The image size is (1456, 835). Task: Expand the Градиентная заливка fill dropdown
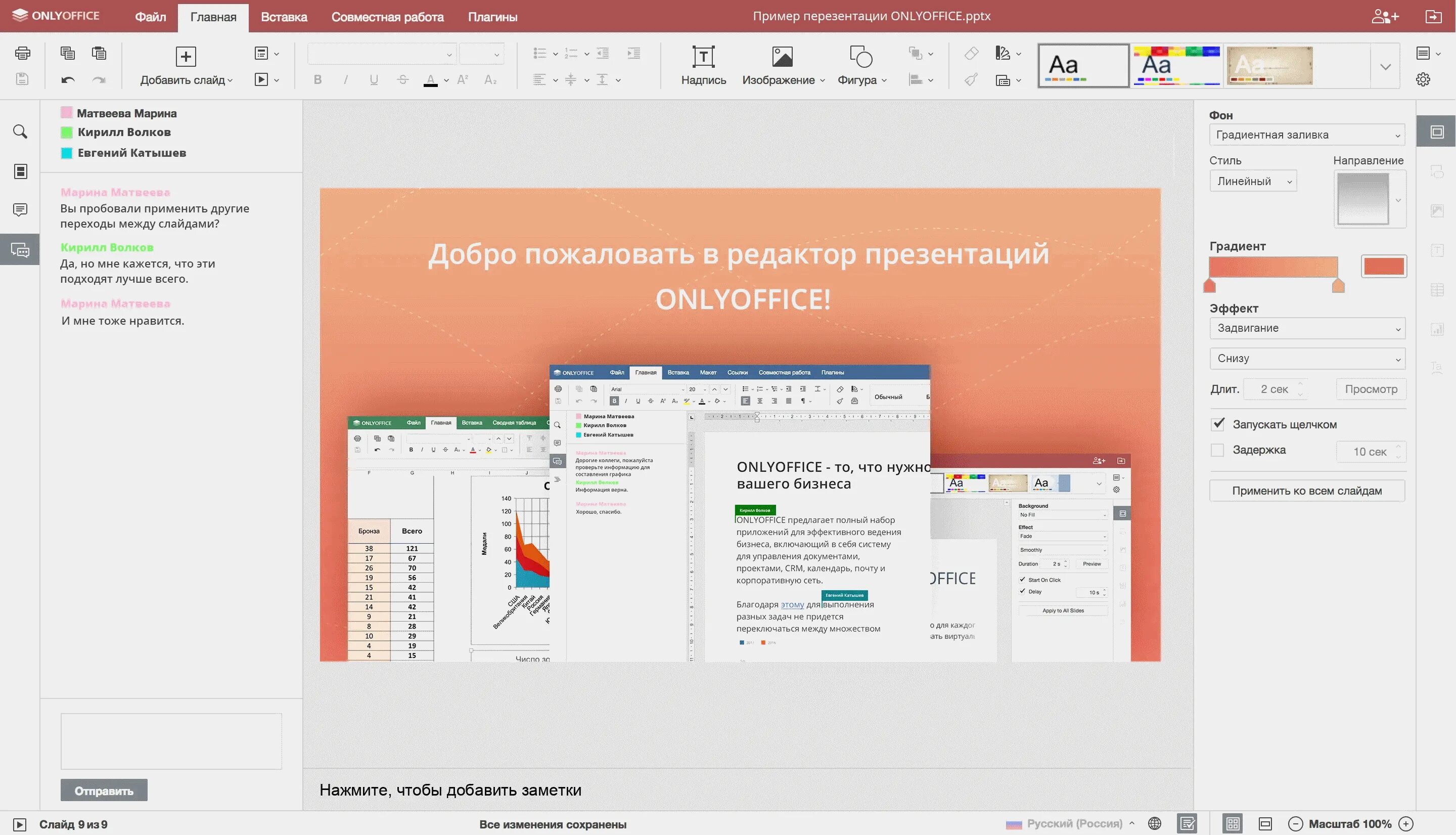[x=1307, y=135]
